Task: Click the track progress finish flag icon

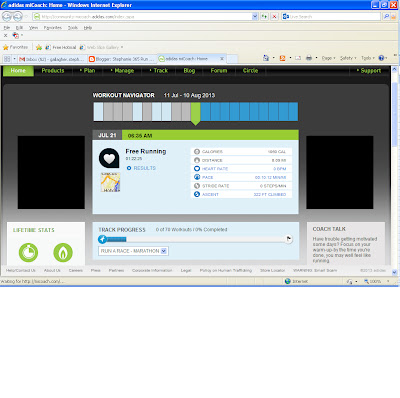Action: point(289,239)
